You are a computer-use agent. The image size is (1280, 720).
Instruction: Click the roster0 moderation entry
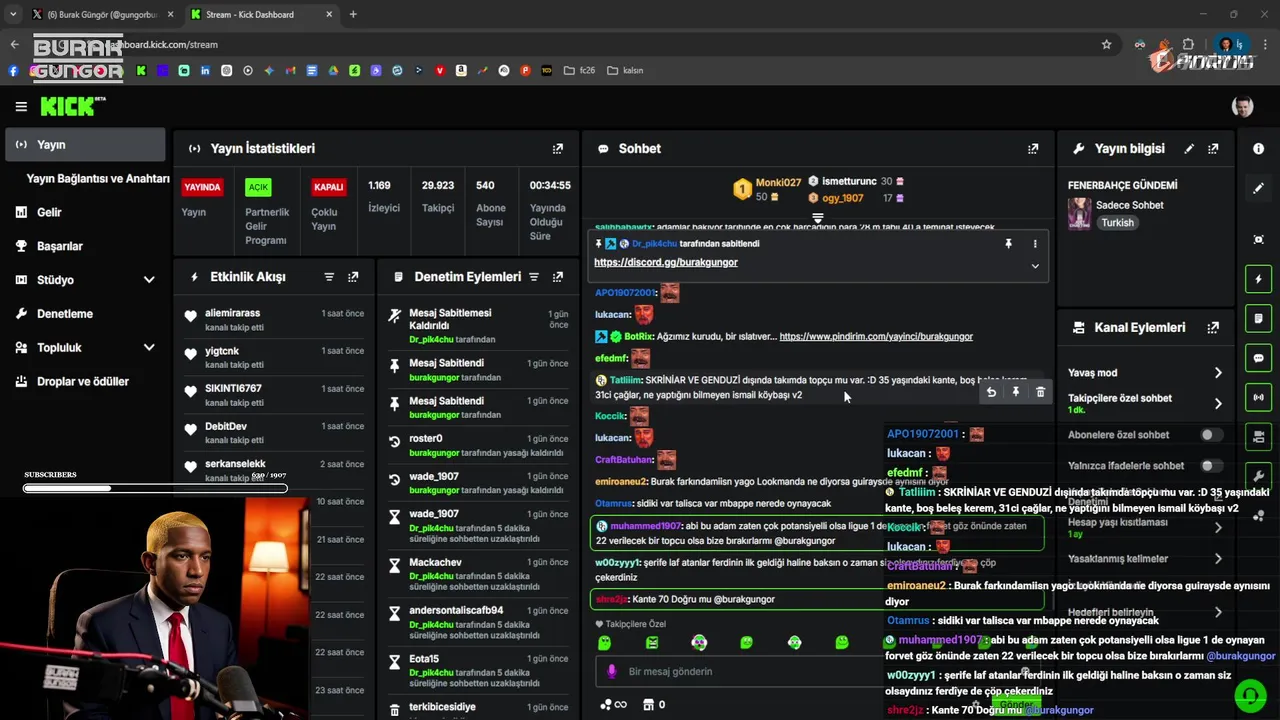[478, 445]
